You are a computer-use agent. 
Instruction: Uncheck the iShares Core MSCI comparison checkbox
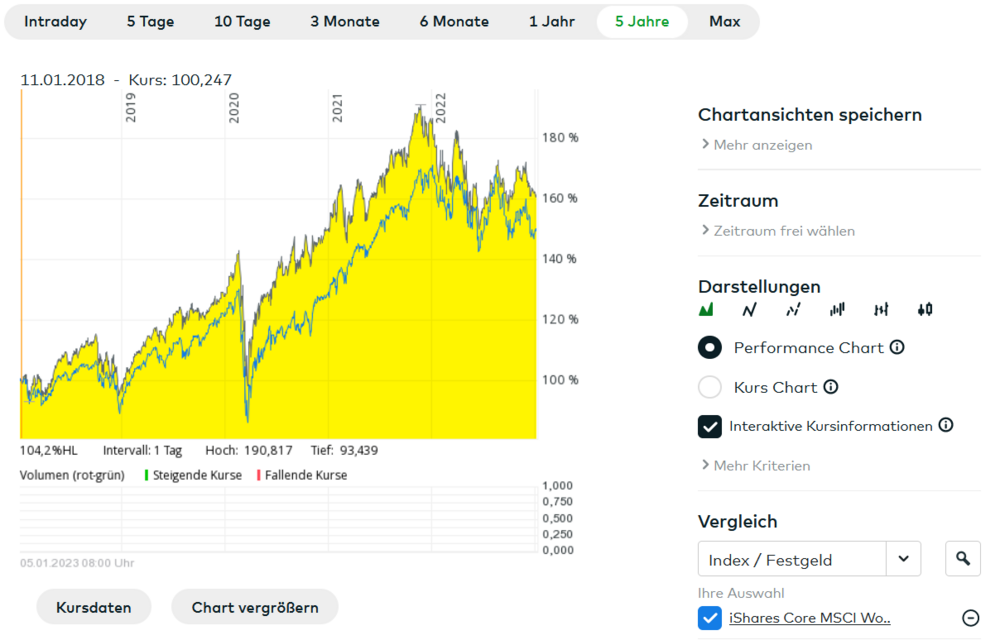click(710, 618)
